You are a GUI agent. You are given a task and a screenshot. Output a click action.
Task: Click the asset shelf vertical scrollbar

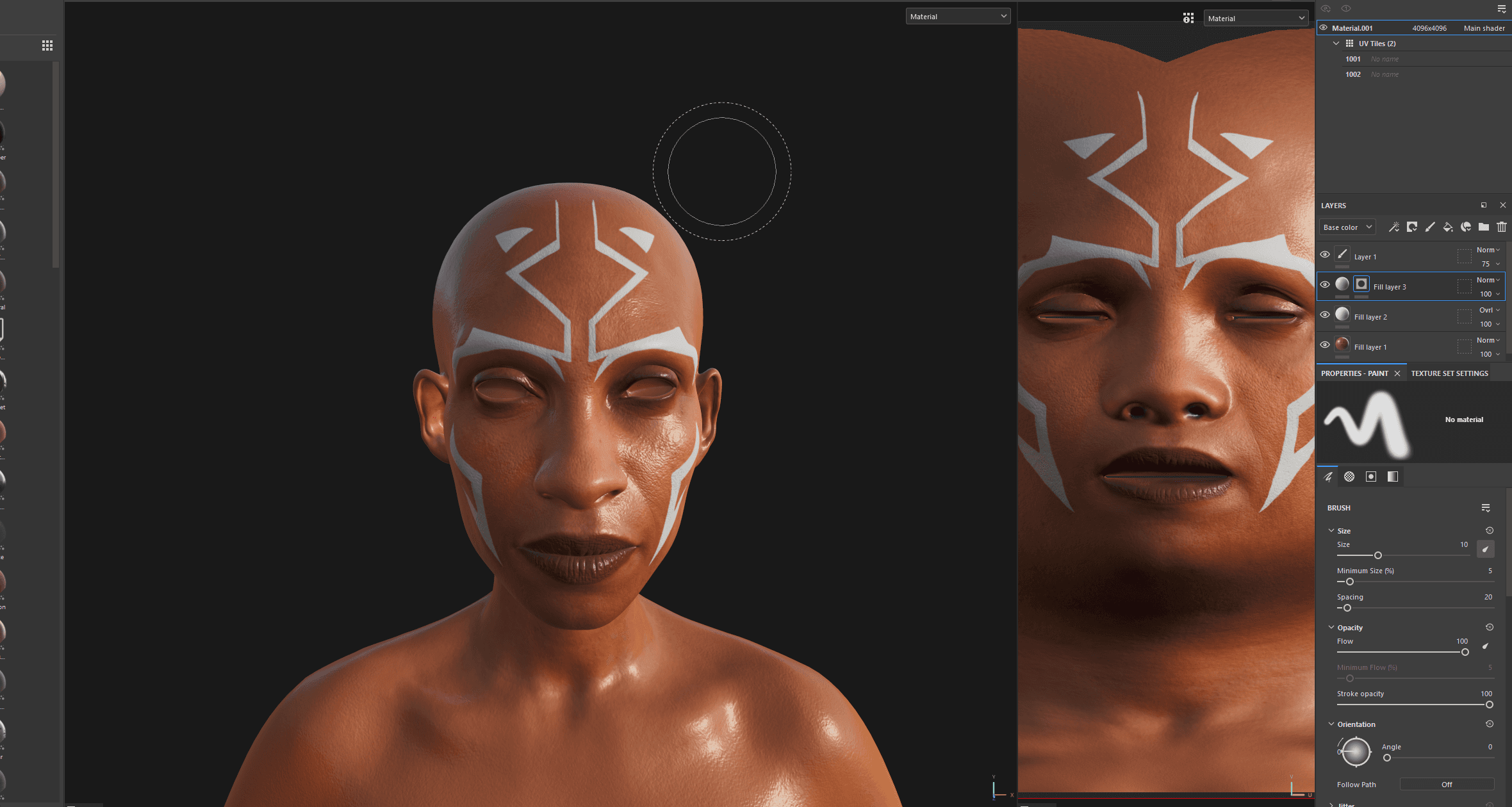[56, 165]
